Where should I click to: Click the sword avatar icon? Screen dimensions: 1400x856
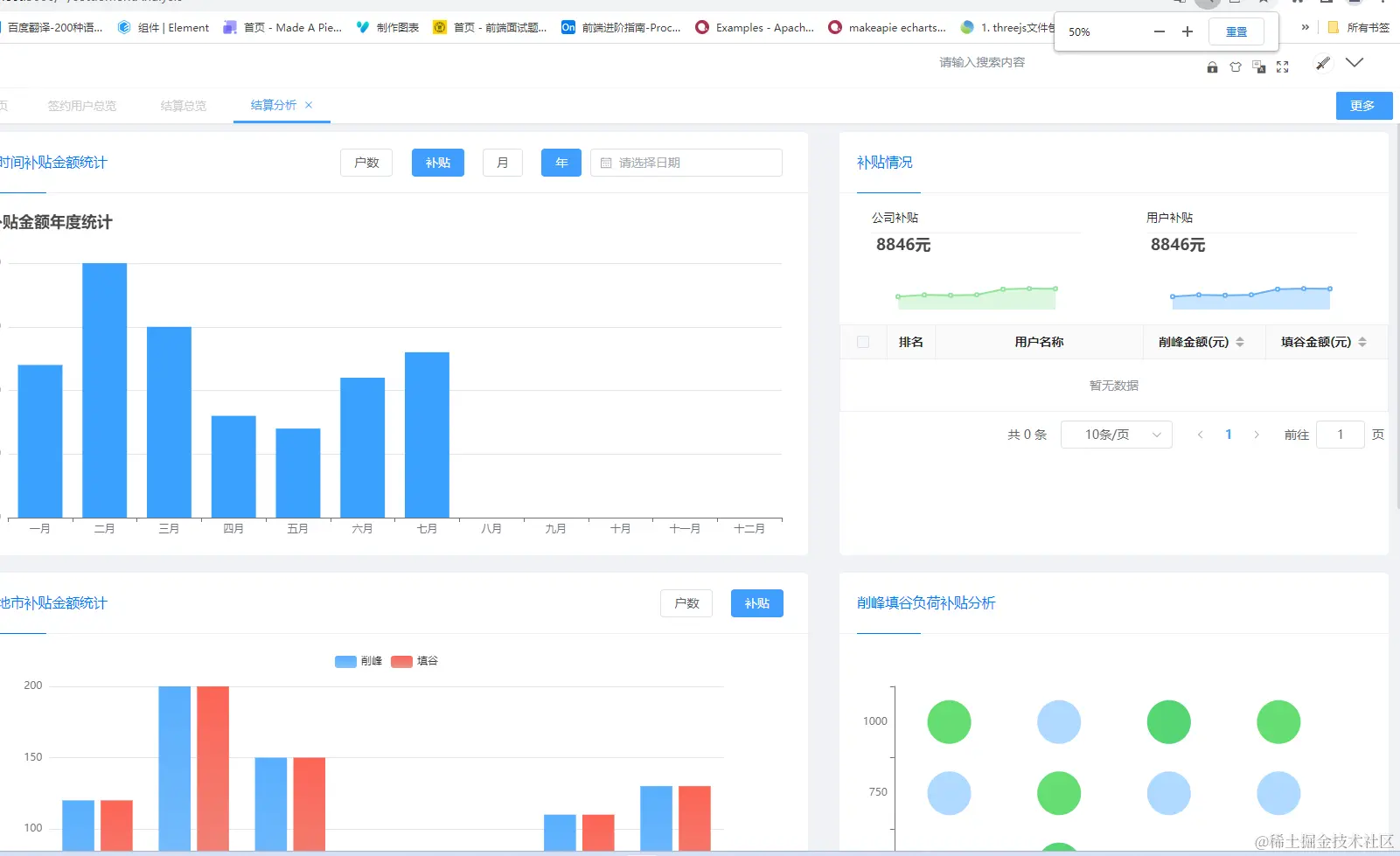pos(1323,63)
